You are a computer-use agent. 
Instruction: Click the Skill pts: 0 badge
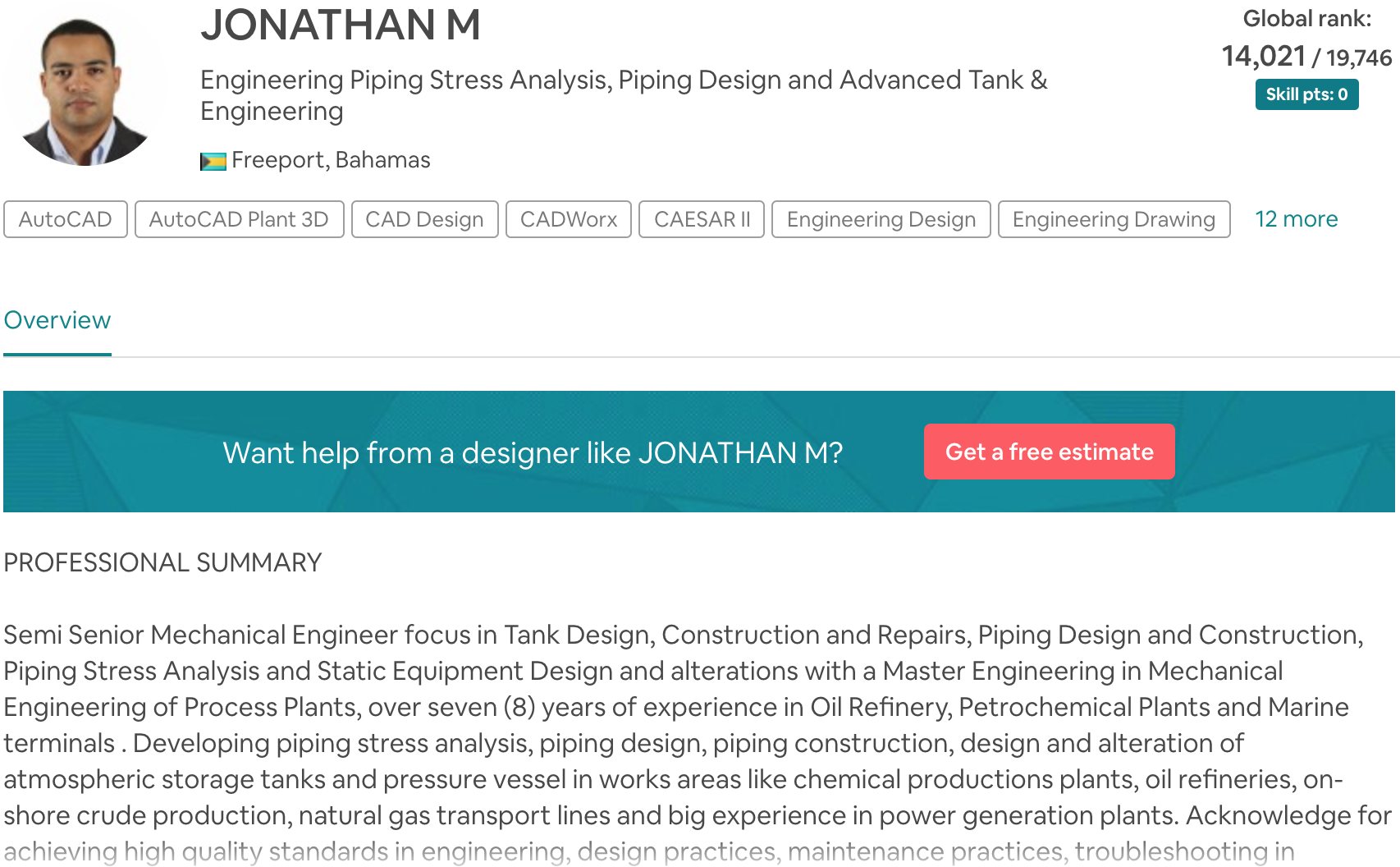(1306, 94)
